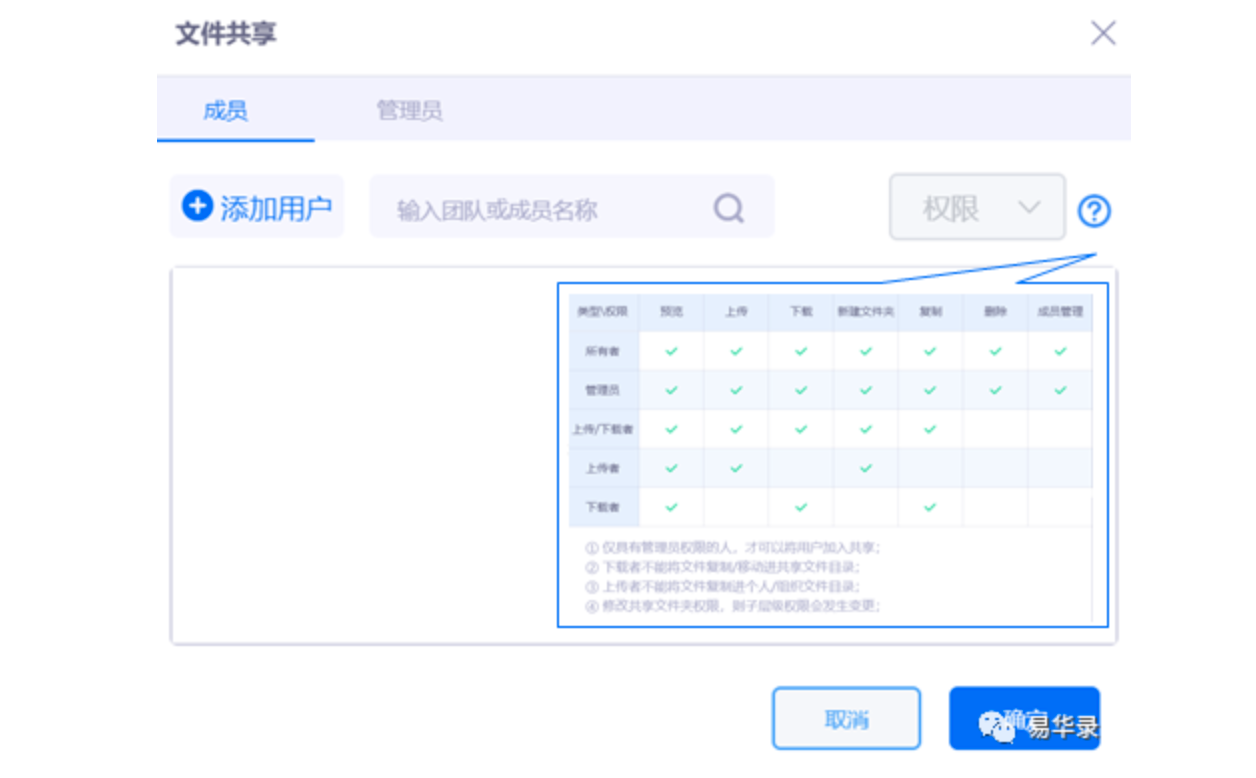
Task: Click 下载者 row checkmark under 下载
Action: 801,507
